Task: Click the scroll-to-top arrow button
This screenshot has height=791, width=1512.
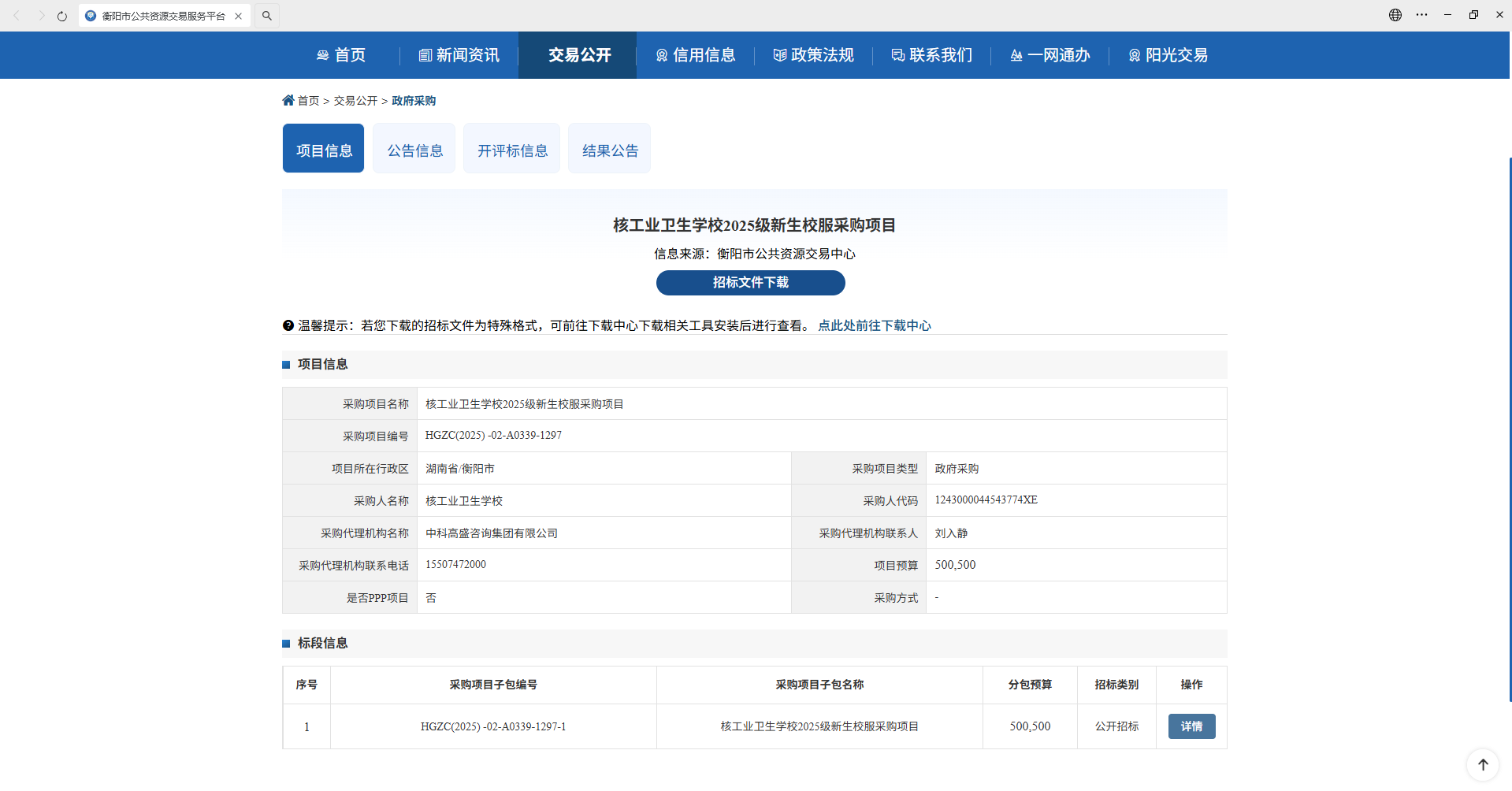Action: coord(1482,764)
